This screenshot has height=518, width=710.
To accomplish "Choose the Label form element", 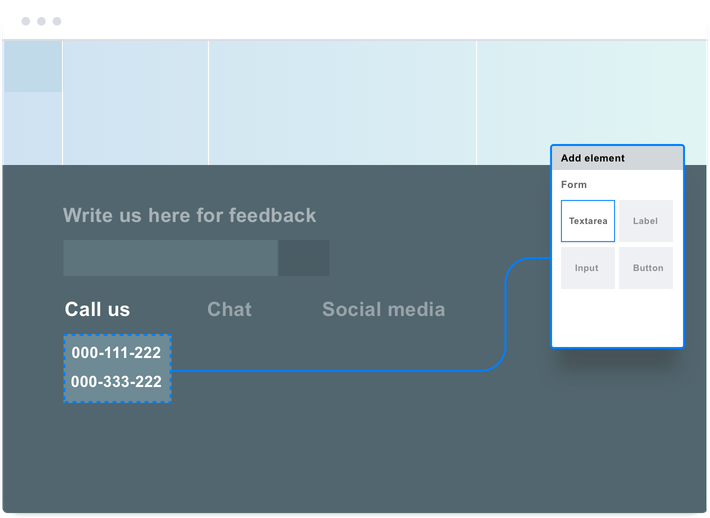I will (x=646, y=221).
